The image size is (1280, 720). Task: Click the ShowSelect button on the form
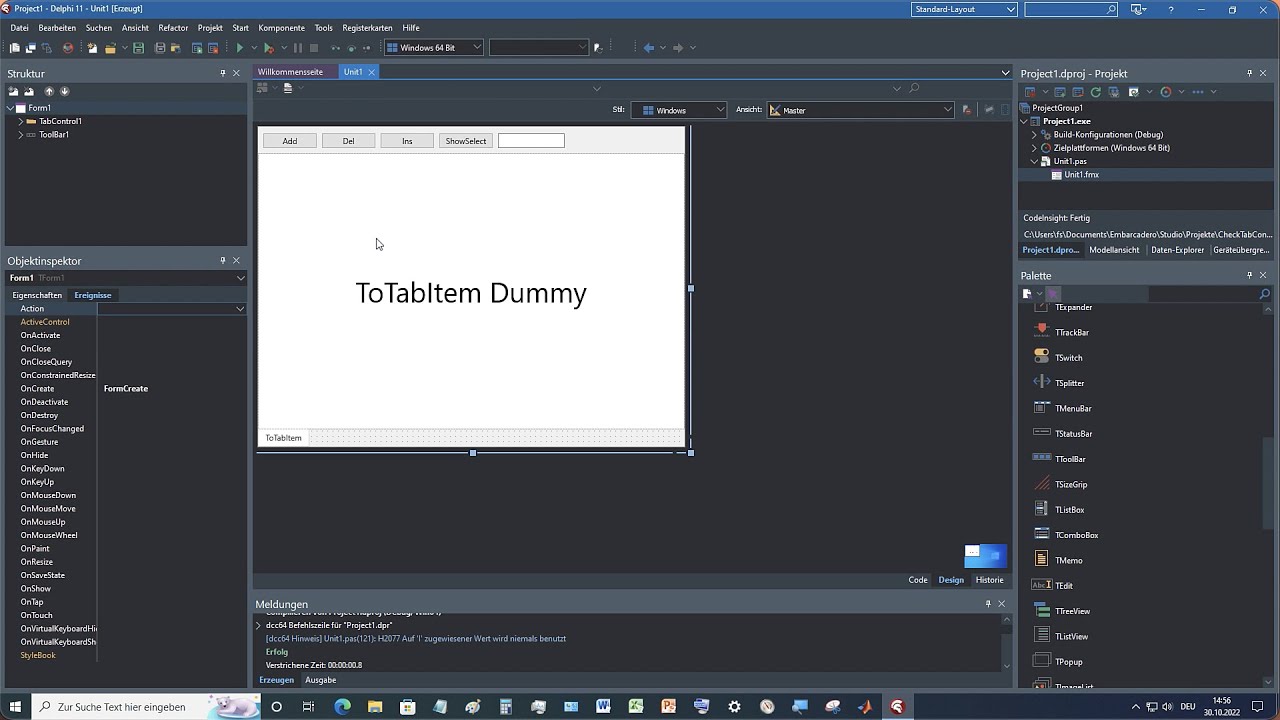click(466, 141)
